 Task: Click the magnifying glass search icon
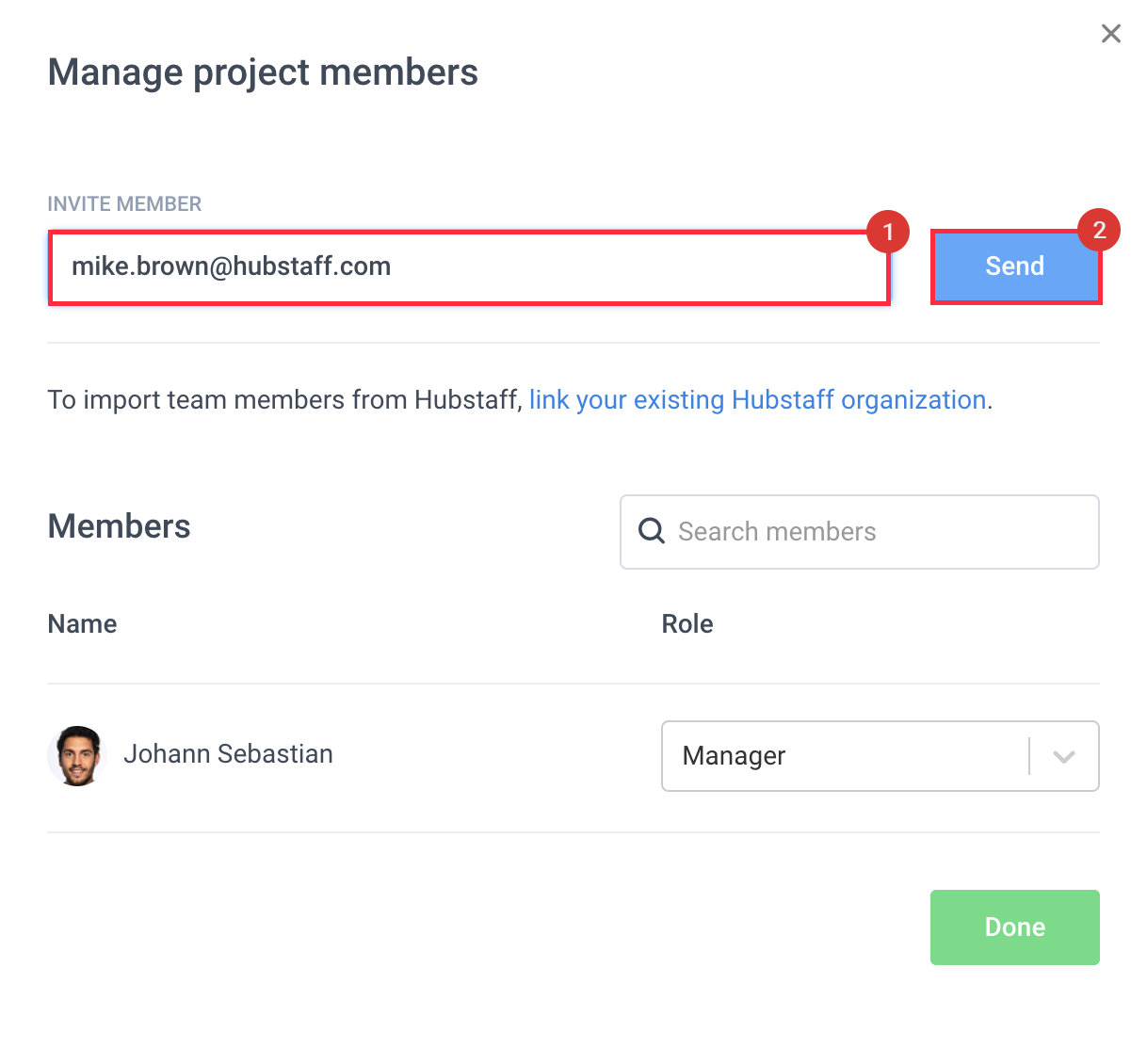(652, 531)
